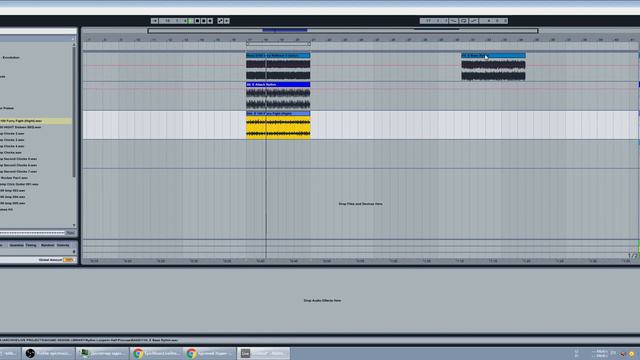This screenshot has width=640, height=360.
Task: Toggle the punch-out switch right of the loop switch
Action: coord(473,21)
